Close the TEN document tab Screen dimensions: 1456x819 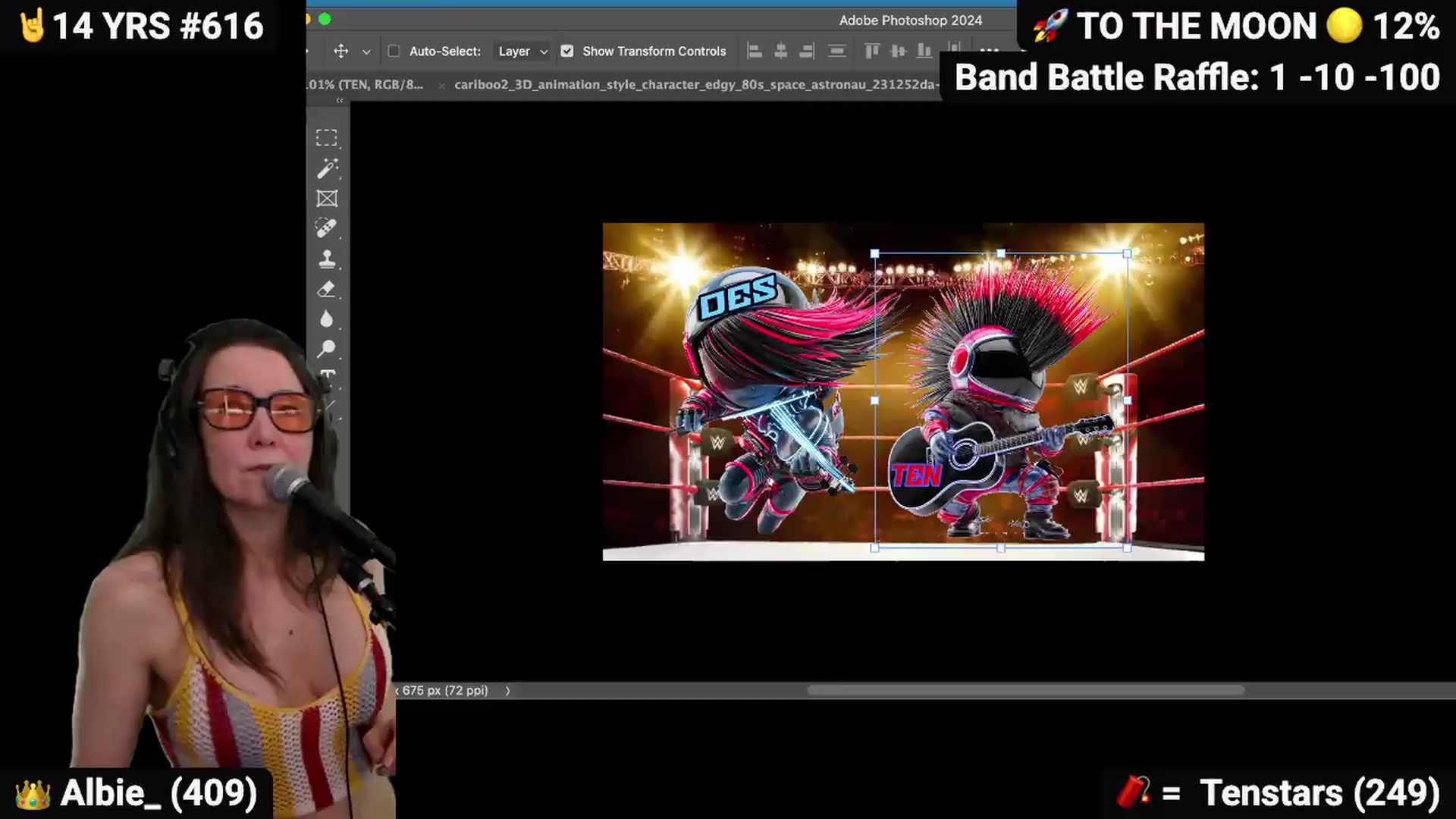pyautogui.click(x=441, y=86)
